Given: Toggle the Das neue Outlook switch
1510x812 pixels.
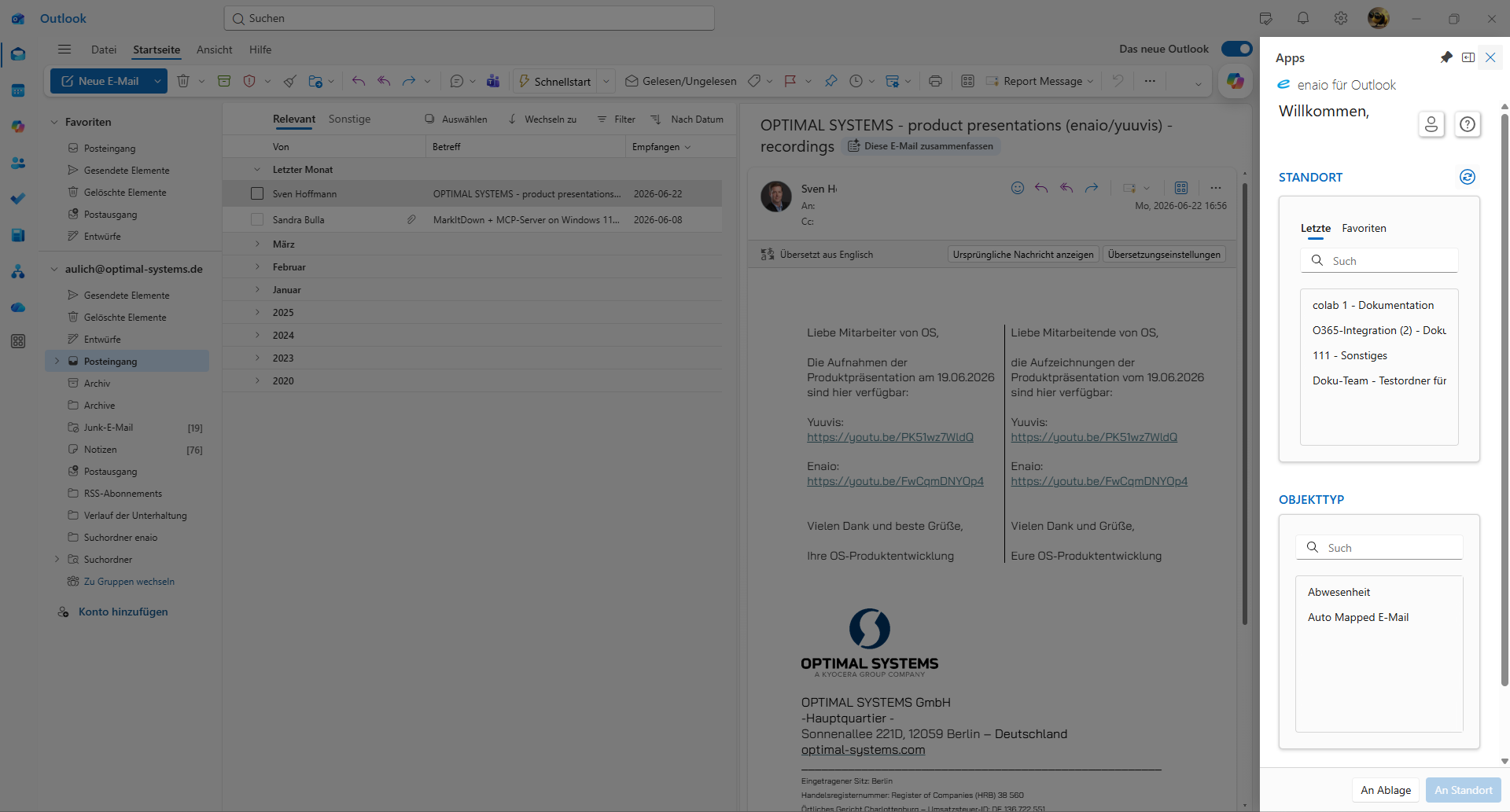Looking at the screenshot, I should pos(1236,49).
